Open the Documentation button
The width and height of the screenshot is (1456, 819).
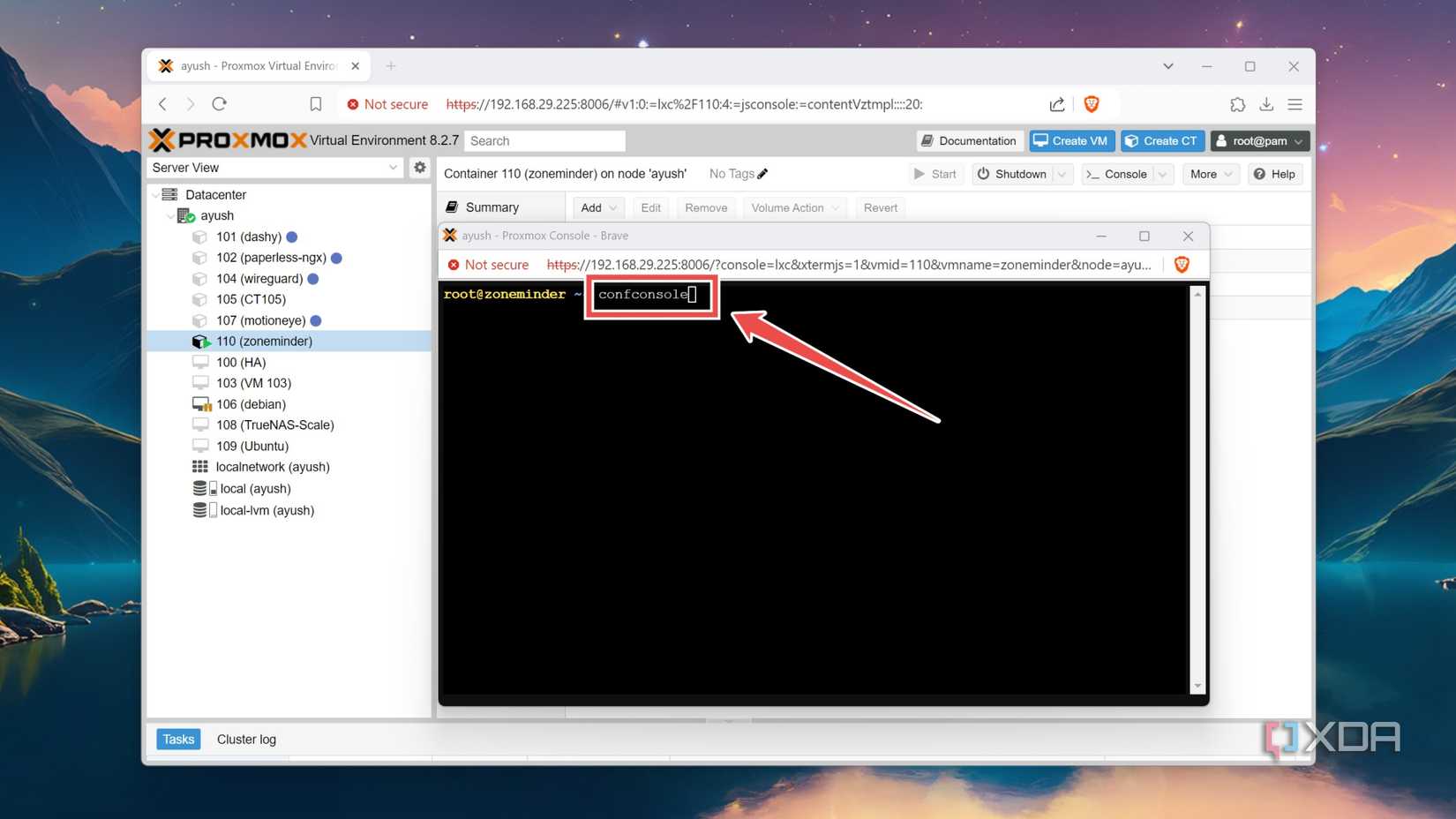(x=969, y=141)
